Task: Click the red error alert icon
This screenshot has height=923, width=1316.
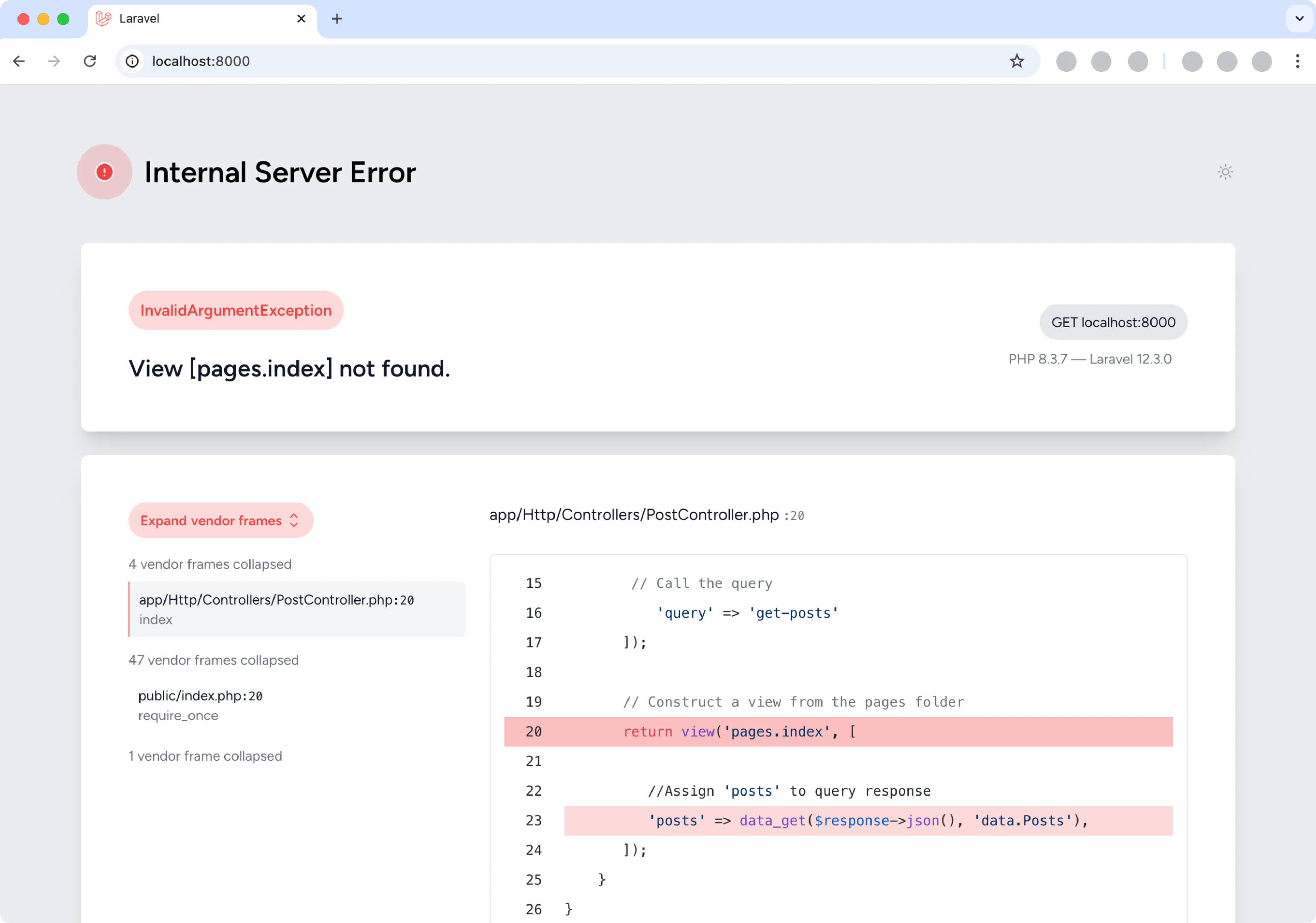Action: (104, 171)
